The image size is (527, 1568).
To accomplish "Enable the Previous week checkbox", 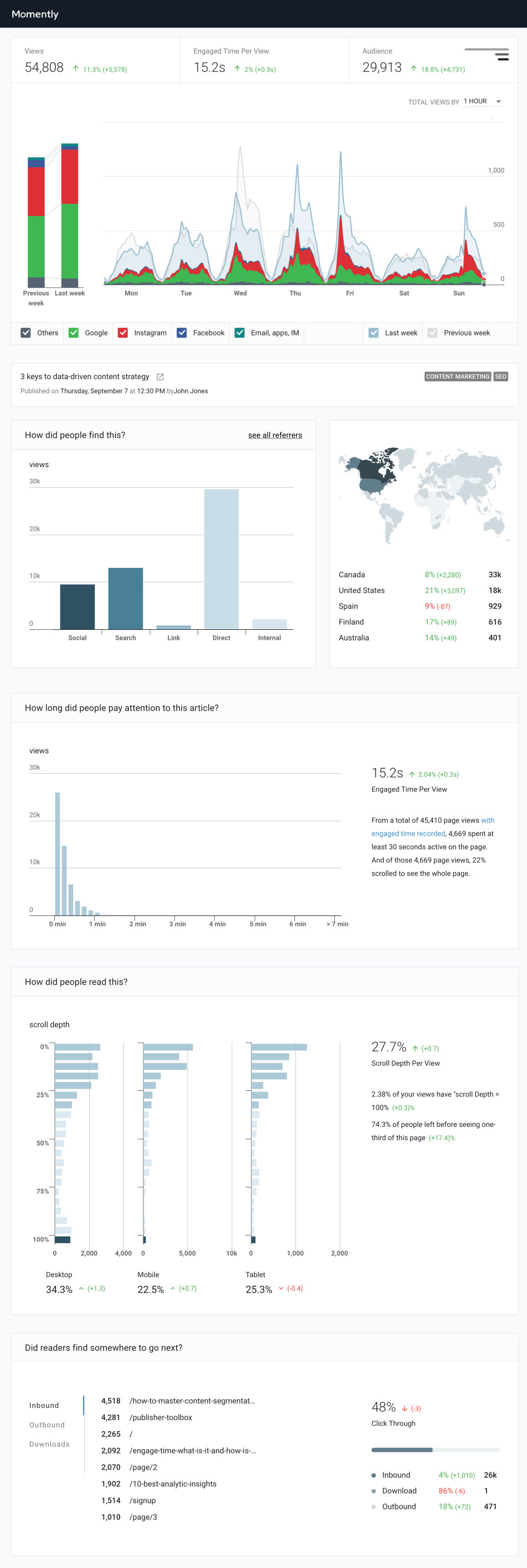I will tap(433, 333).
